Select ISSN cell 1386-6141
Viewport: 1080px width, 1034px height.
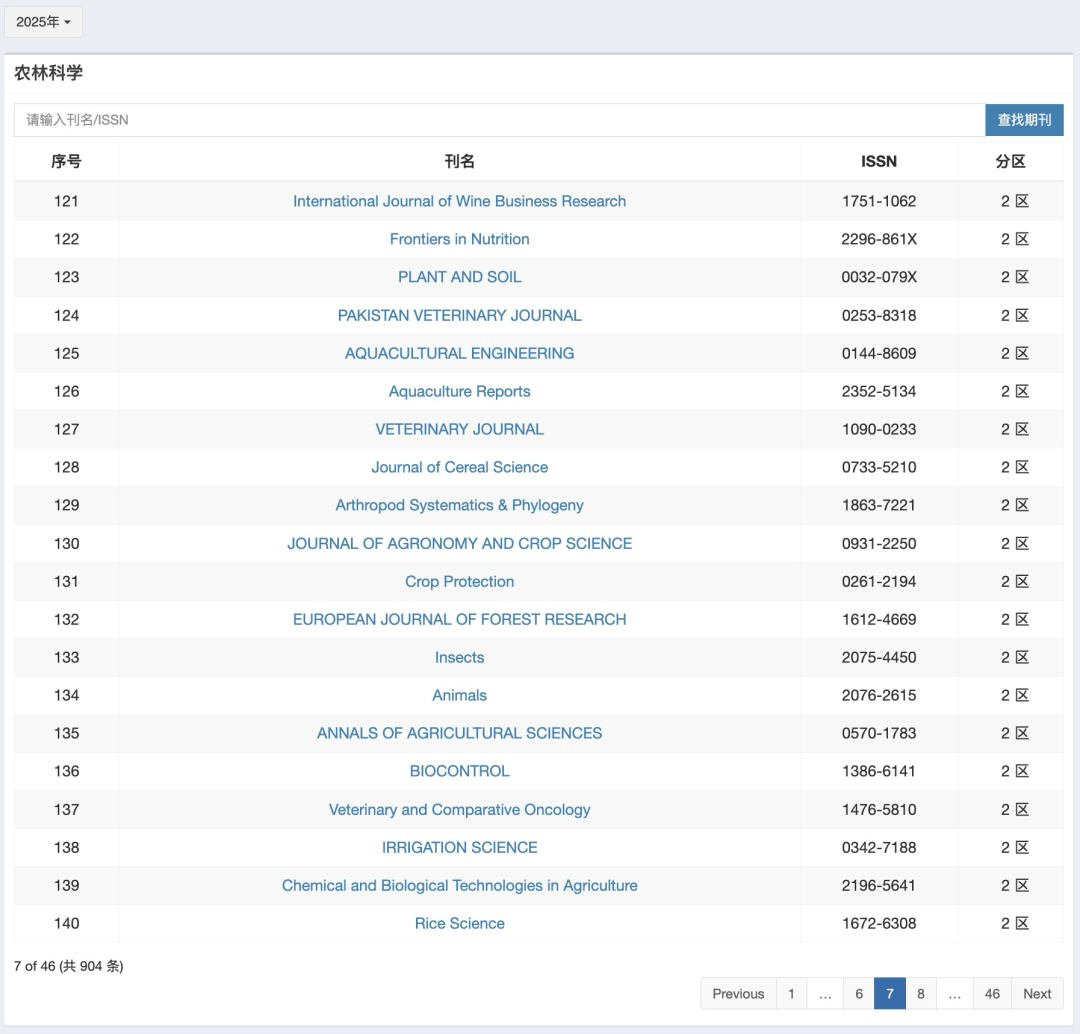[x=879, y=771]
